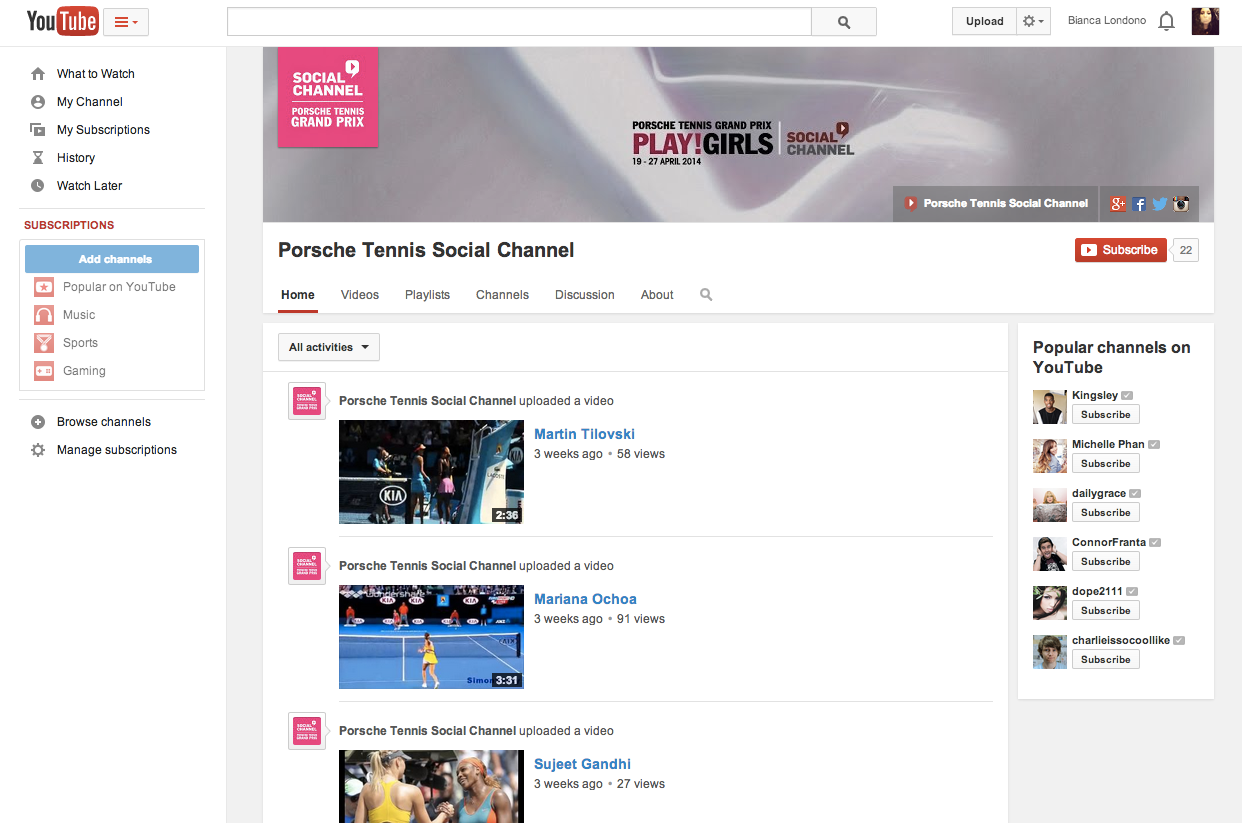This screenshot has width=1242, height=823.
Task: Click channel icon beside Martin Tilovski upload
Action: [x=306, y=401]
